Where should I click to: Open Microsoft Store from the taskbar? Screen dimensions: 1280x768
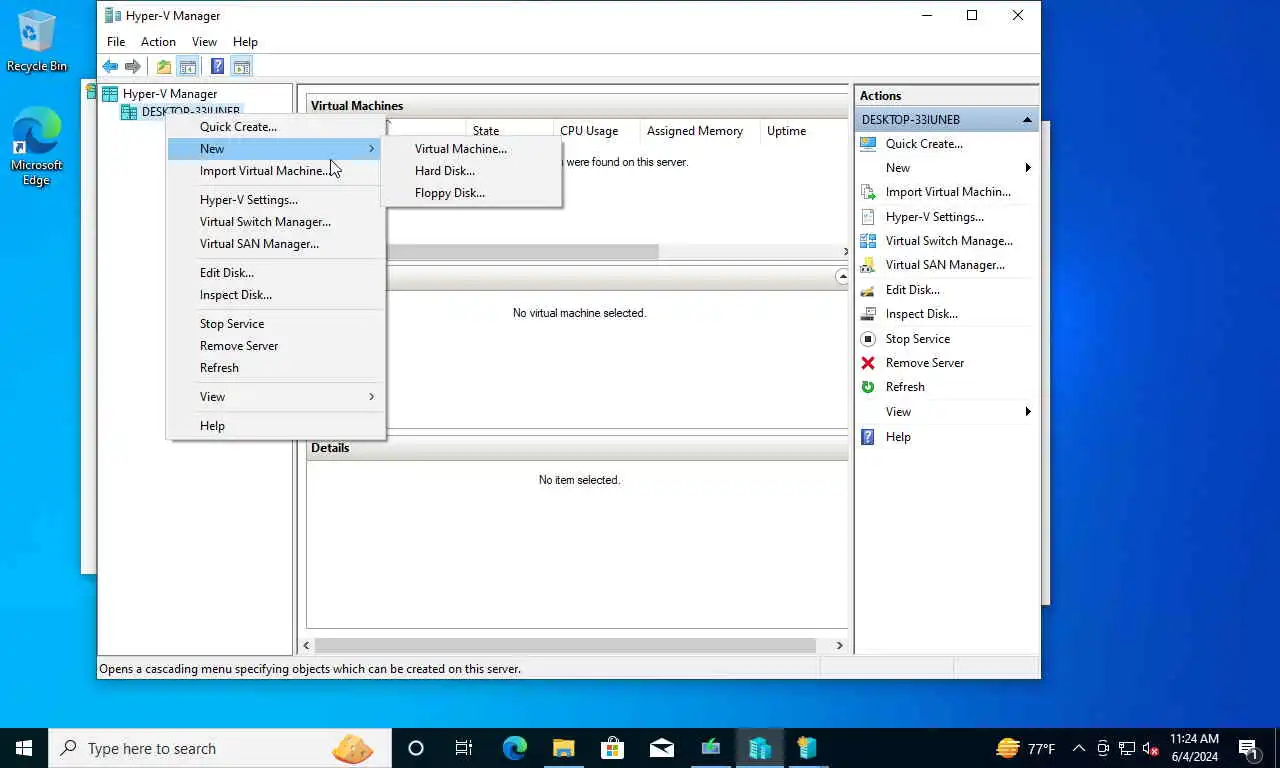pos(612,748)
